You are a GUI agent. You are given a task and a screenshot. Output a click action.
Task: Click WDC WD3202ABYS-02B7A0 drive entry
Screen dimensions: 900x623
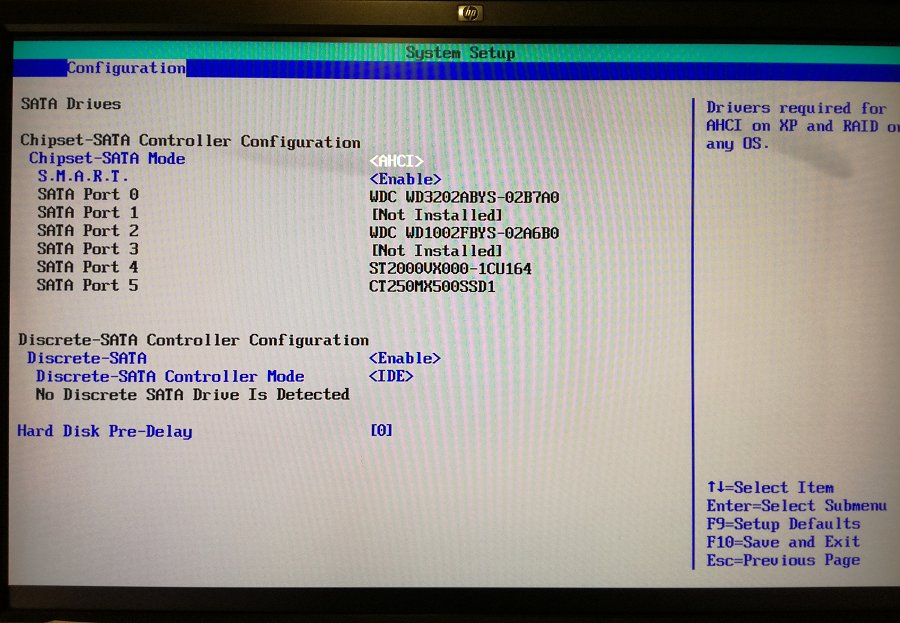pos(464,197)
